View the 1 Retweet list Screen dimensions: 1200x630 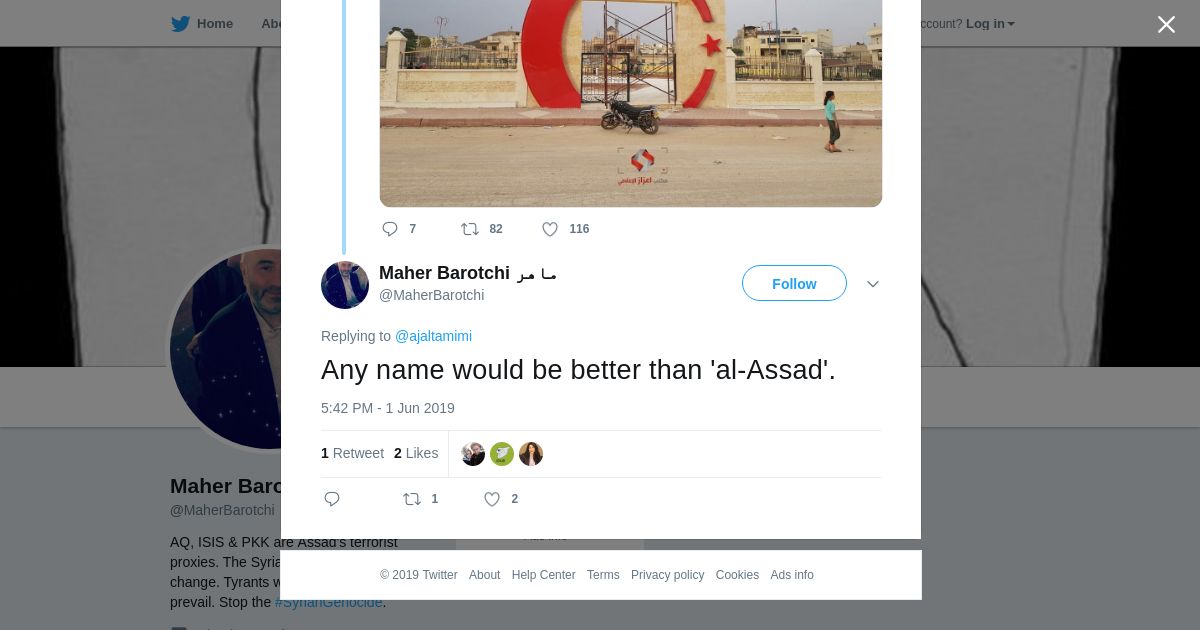coord(352,453)
